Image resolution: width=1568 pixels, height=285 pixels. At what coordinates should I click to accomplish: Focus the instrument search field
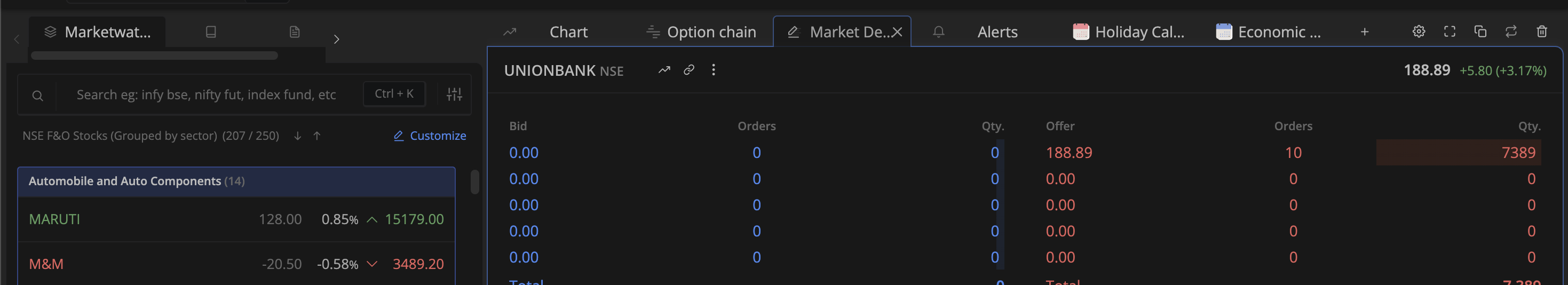pyautogui.click(x=205, y=94)
